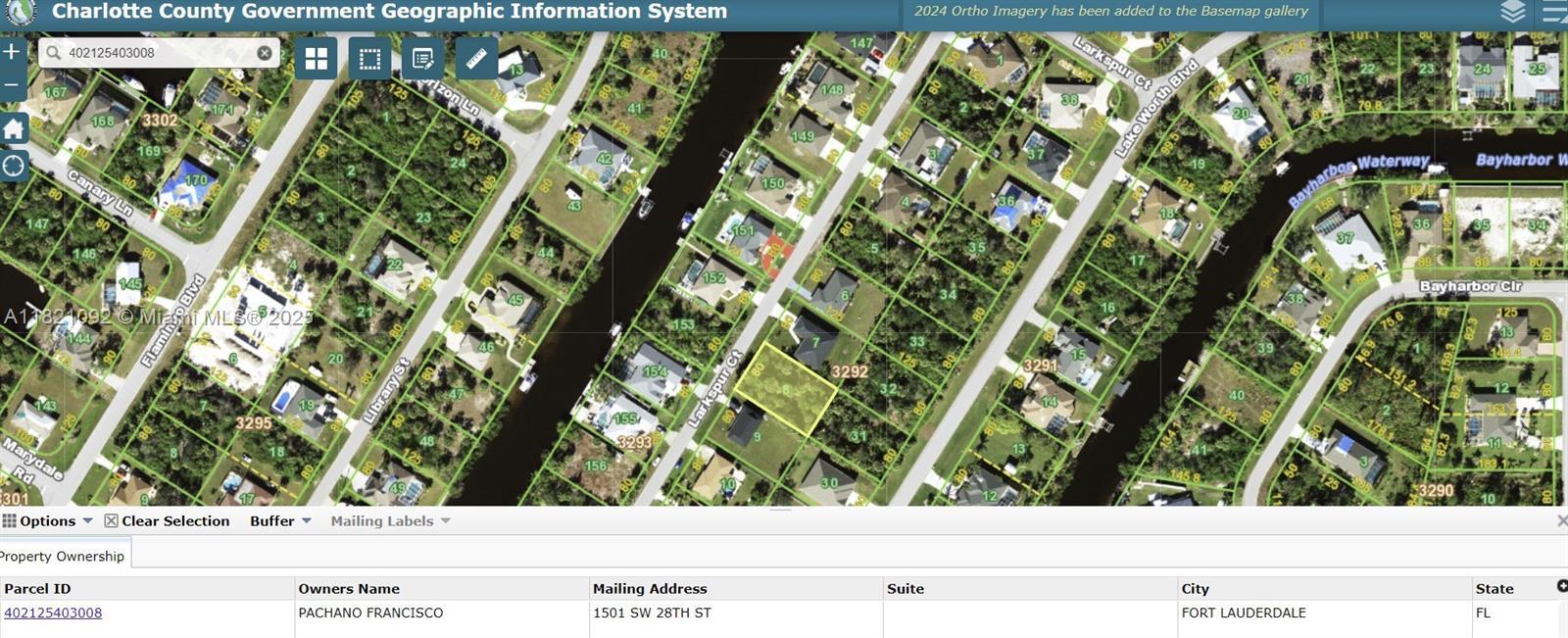Click the parcel ID search field
Viewport: 1568px width, 638px height.
pyautogui.click(x=157, y=53)
